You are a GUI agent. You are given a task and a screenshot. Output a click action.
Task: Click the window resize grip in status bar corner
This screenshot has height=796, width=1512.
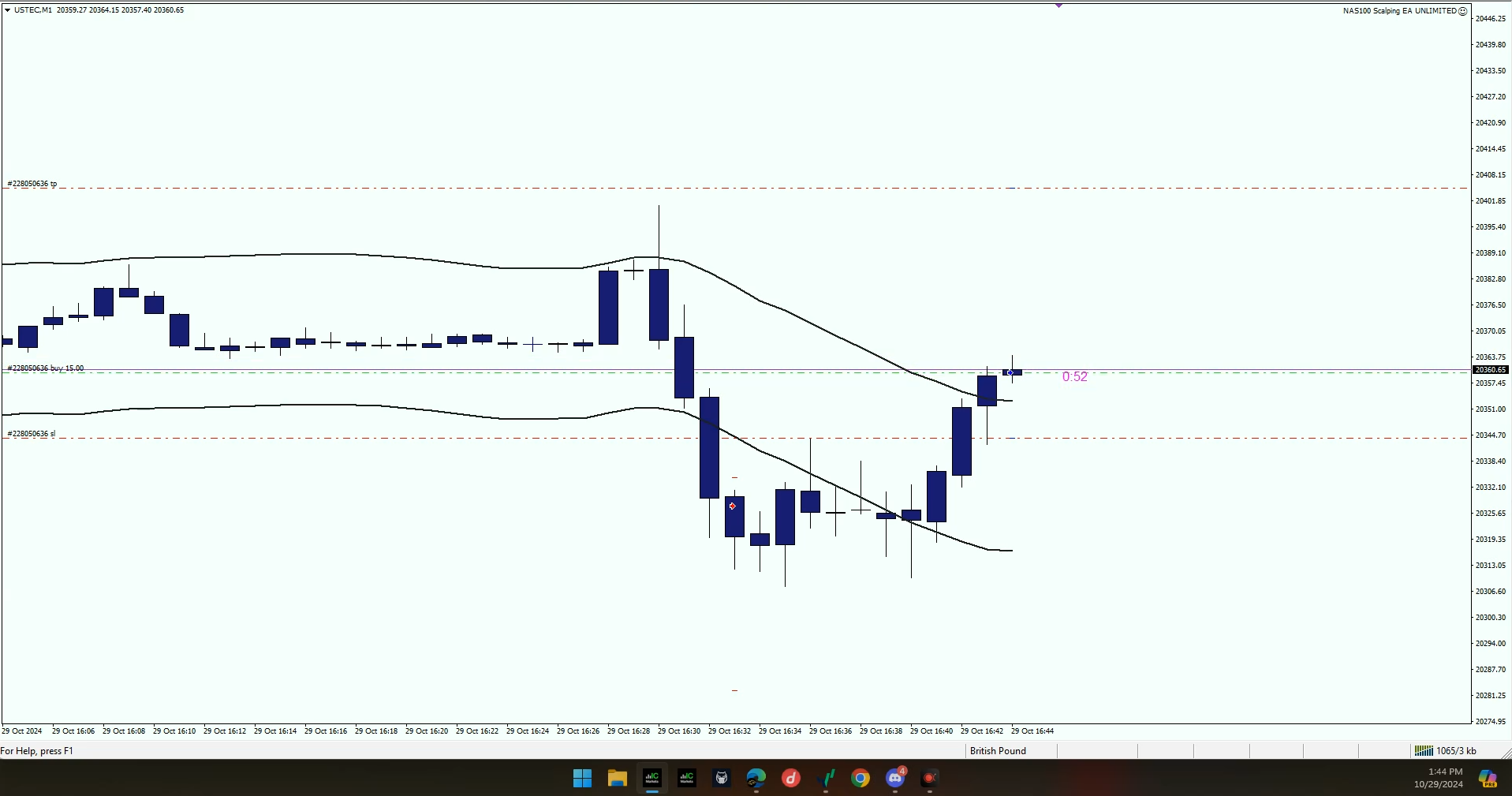point(1506,753)
